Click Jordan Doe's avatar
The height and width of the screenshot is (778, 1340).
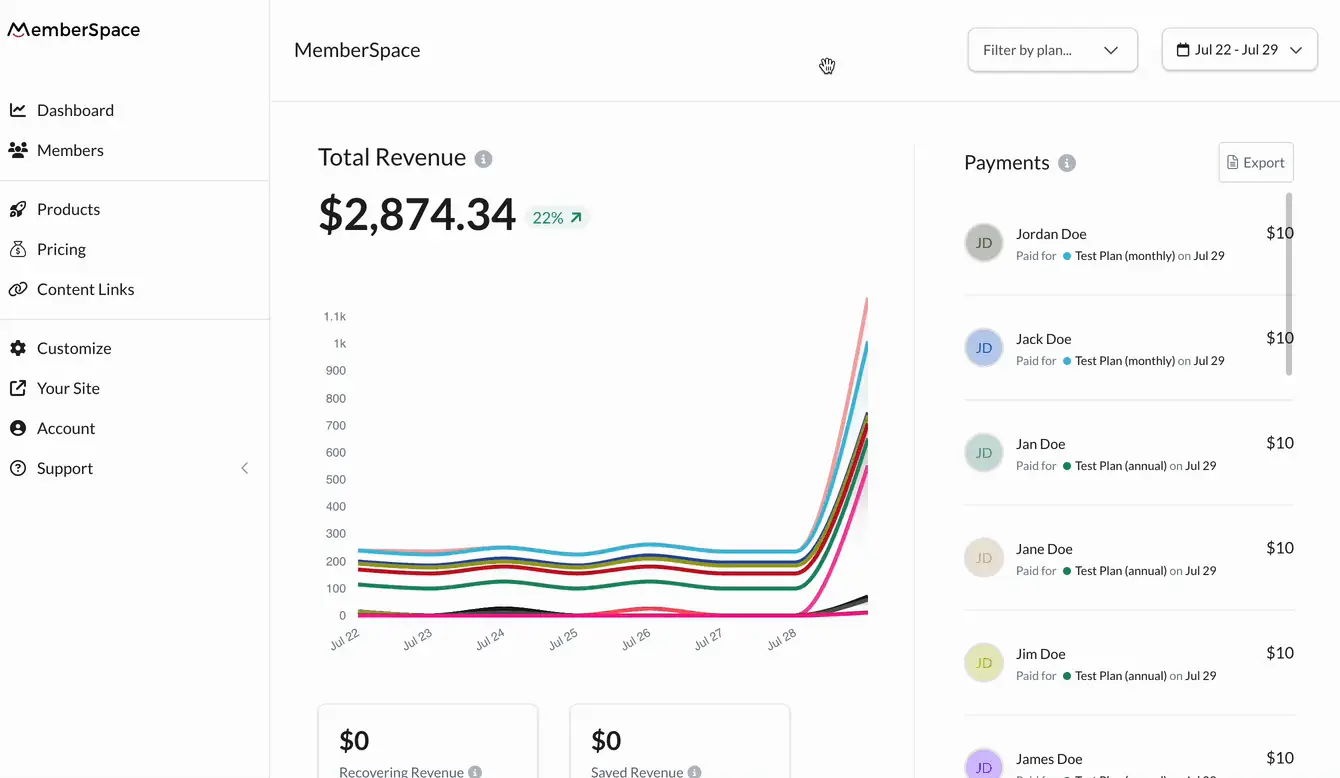[x=984, y=243]
